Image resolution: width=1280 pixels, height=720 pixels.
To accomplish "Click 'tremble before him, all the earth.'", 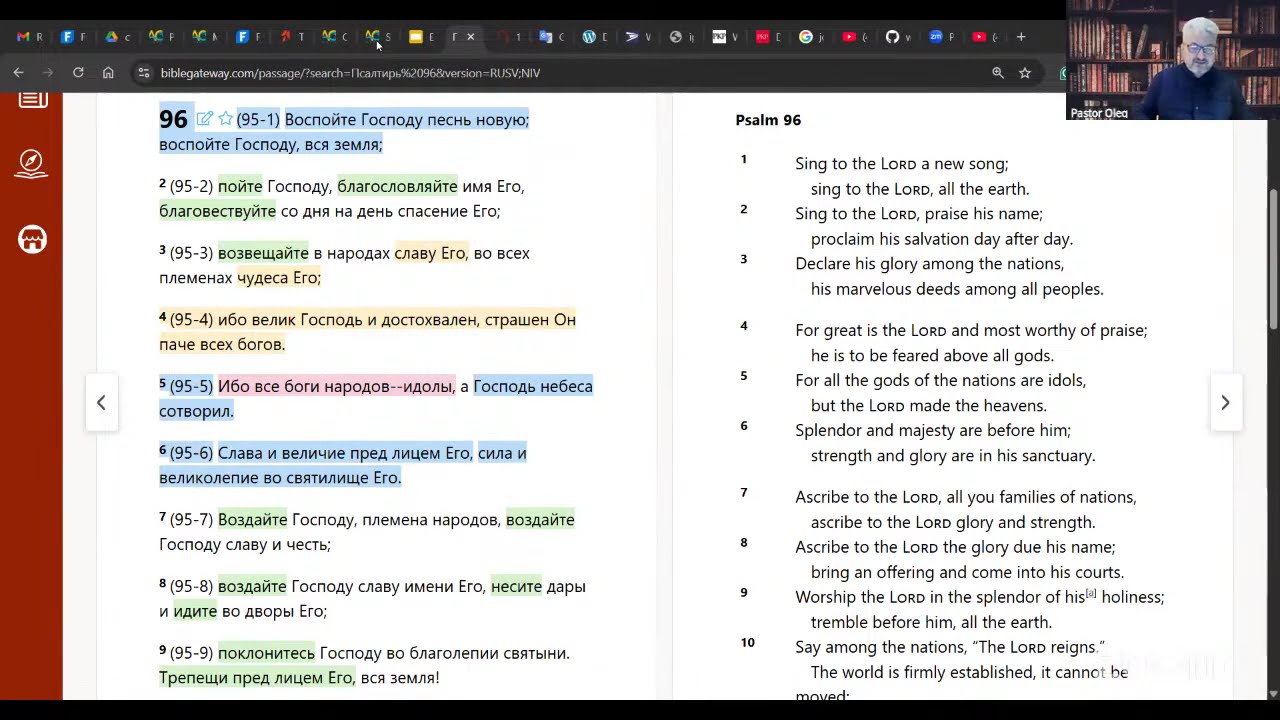I will pyautogui.click(x=931, y=622).
